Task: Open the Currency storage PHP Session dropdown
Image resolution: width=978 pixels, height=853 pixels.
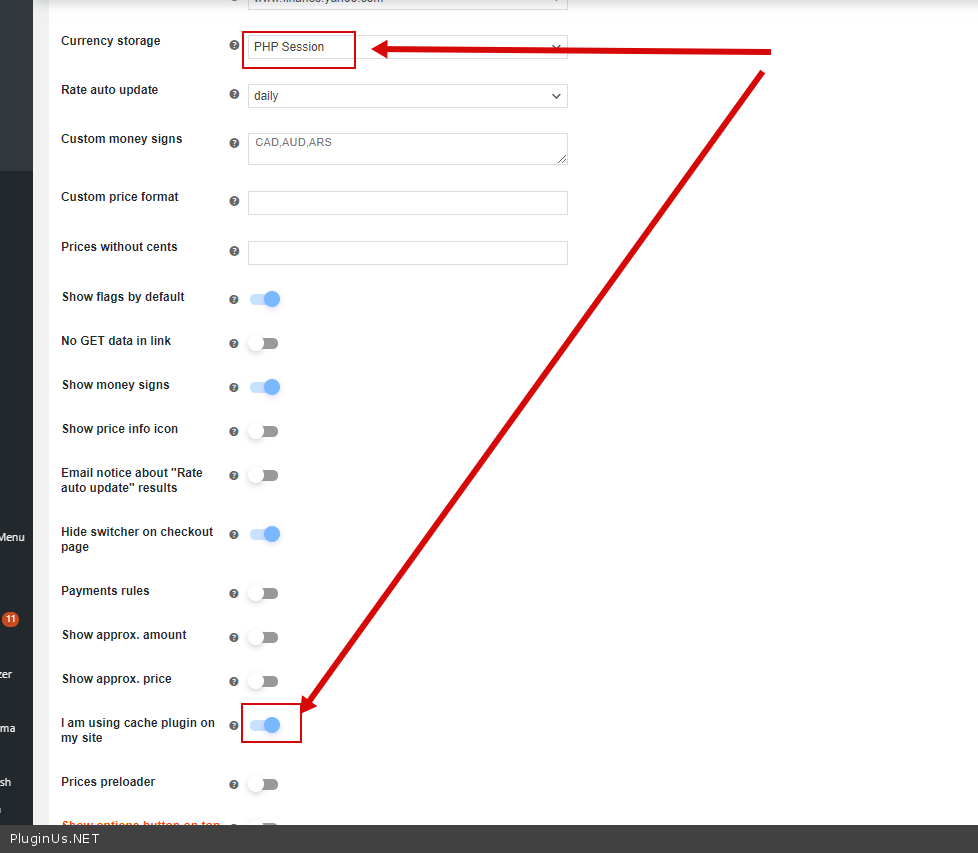Action: (x=407, y=47)
